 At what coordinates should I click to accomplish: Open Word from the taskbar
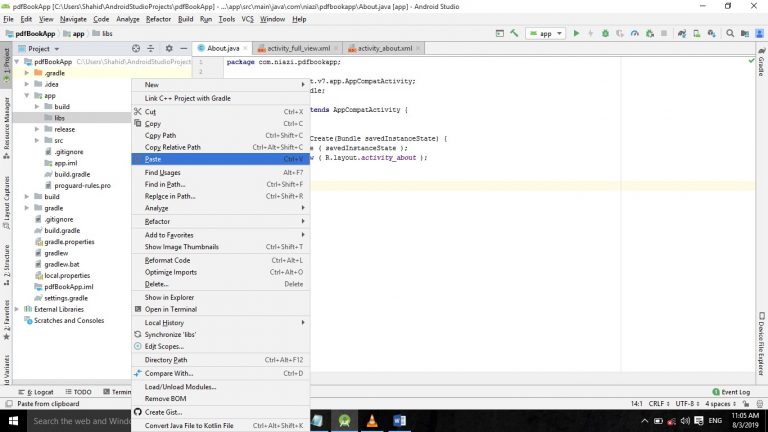click(399, 421)
